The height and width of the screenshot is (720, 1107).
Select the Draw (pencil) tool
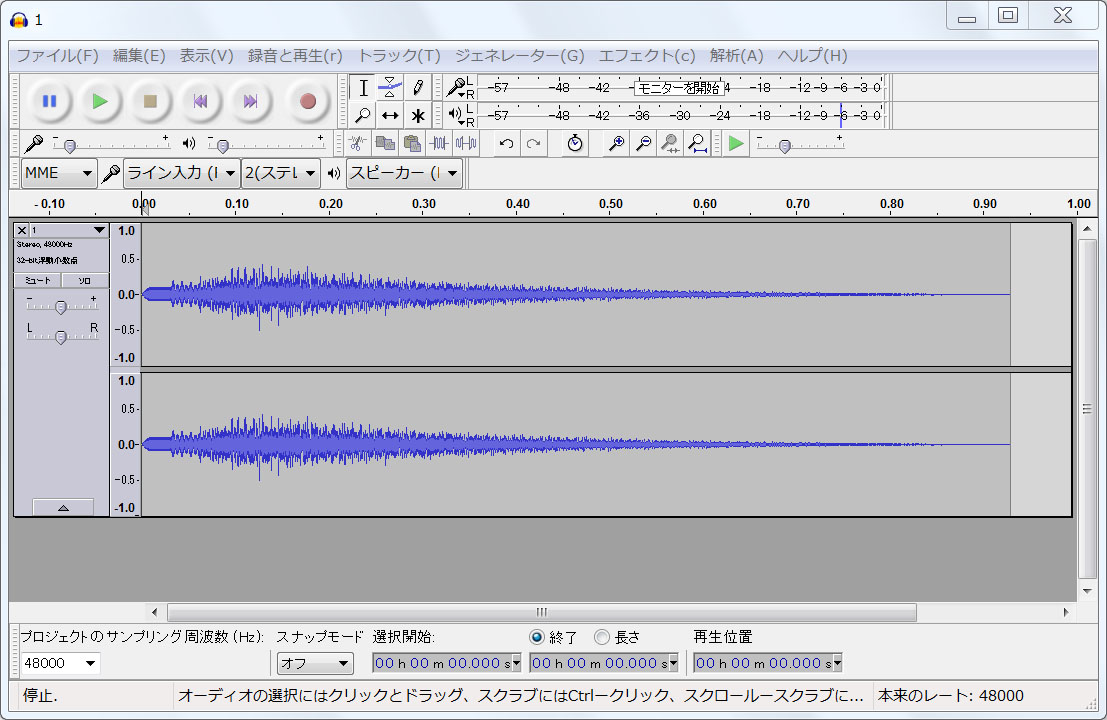417,88
